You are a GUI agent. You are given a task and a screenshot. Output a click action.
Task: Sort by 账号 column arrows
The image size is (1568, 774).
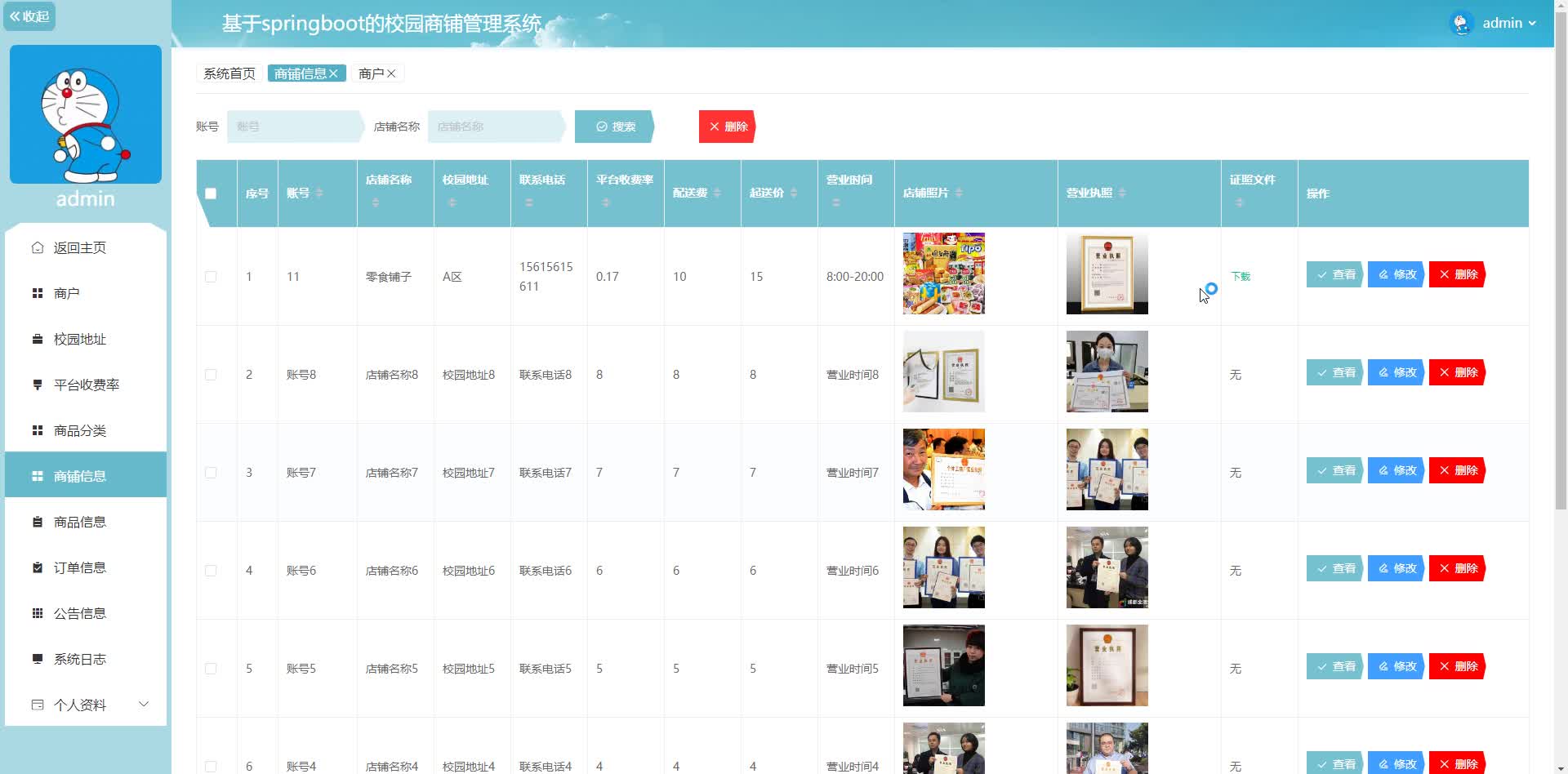(x=319, y=193)
